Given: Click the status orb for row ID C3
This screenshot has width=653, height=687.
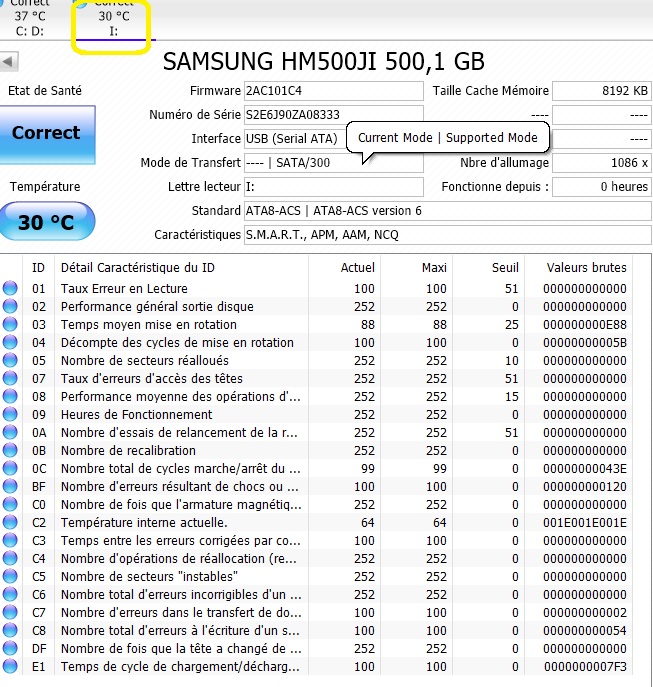Looking at the screenshot, I should click(x=10, y=540).
